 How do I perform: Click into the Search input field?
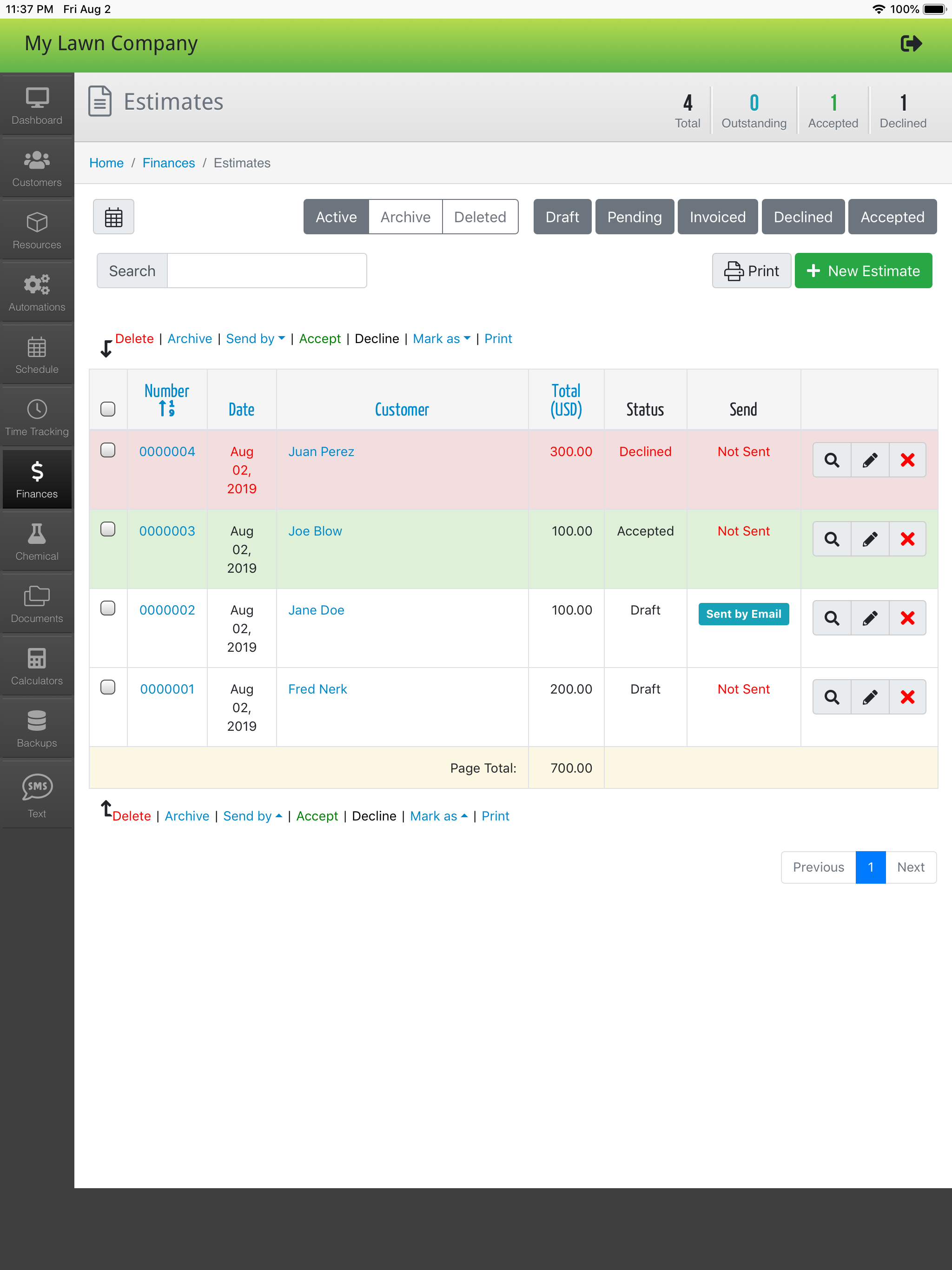point(266,271)
